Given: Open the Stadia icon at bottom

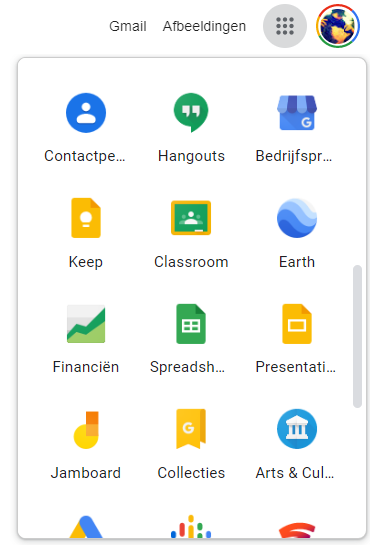Looking at the screenshot, I should click(x=297, y=530).
